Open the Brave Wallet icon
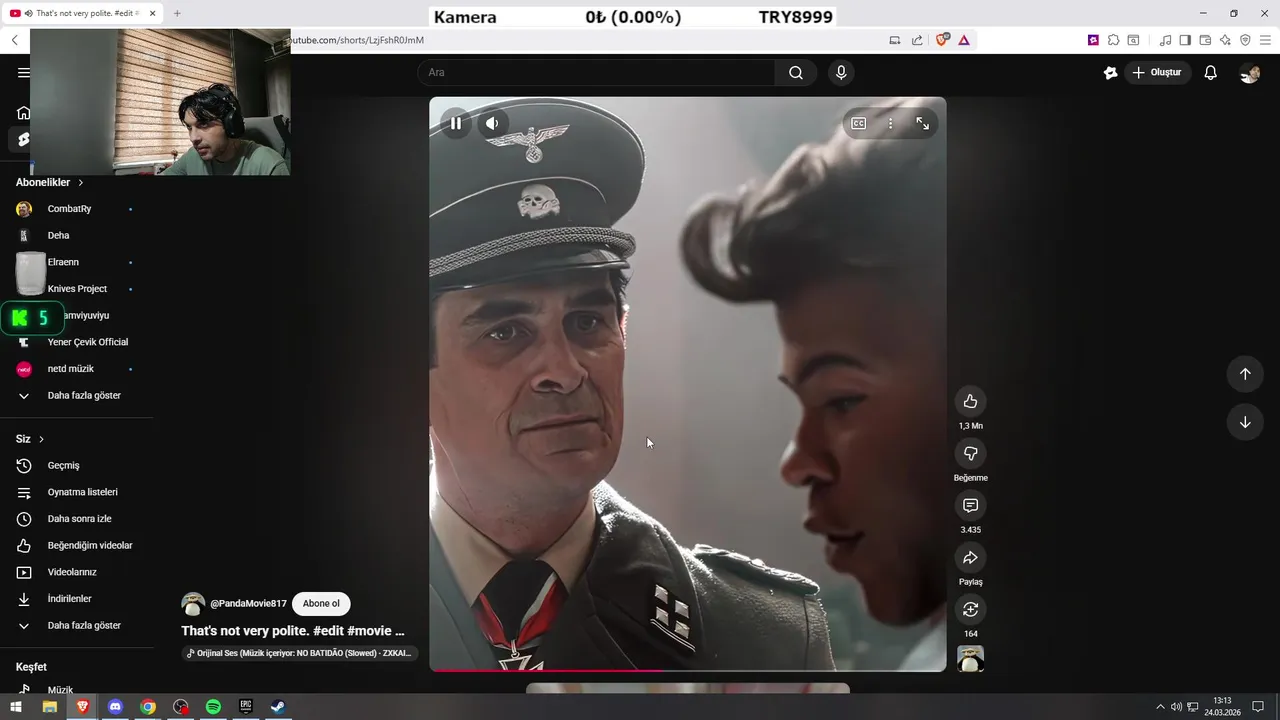Screen dimensions: 1280x720 coord(1205,40)
